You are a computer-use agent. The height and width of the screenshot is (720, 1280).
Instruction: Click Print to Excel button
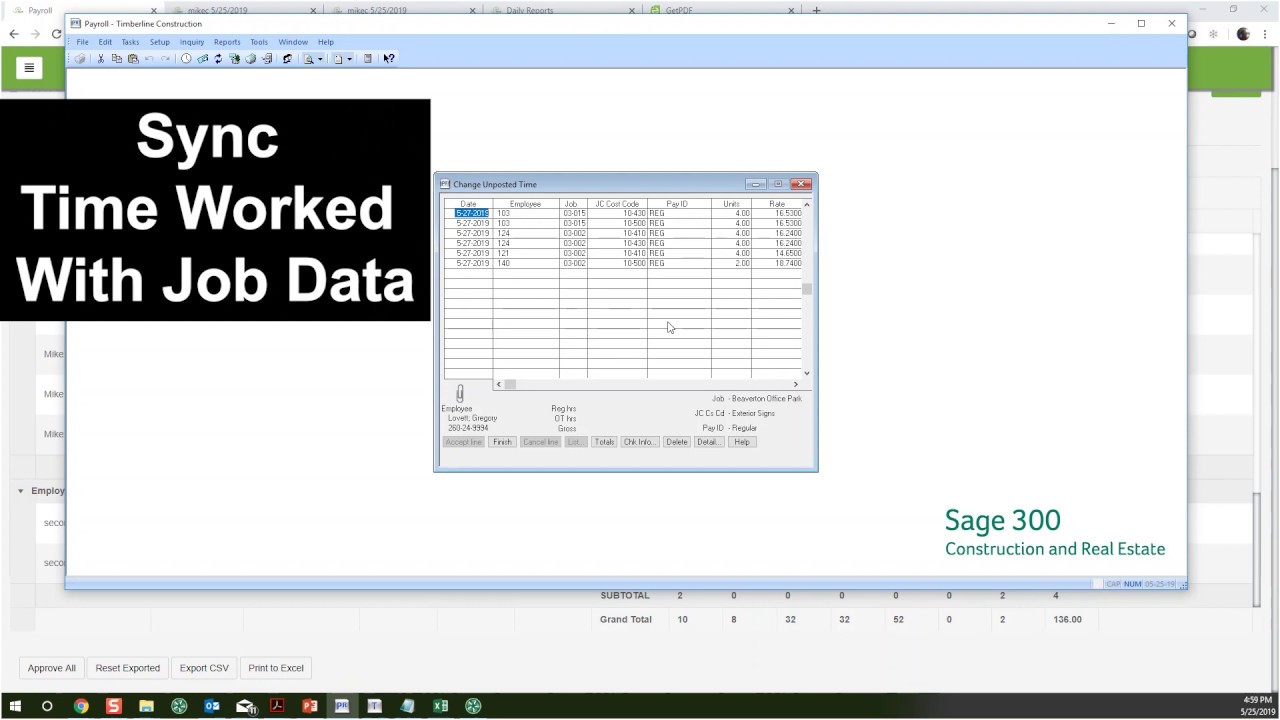pyautogui.click(x=276, y=668)
